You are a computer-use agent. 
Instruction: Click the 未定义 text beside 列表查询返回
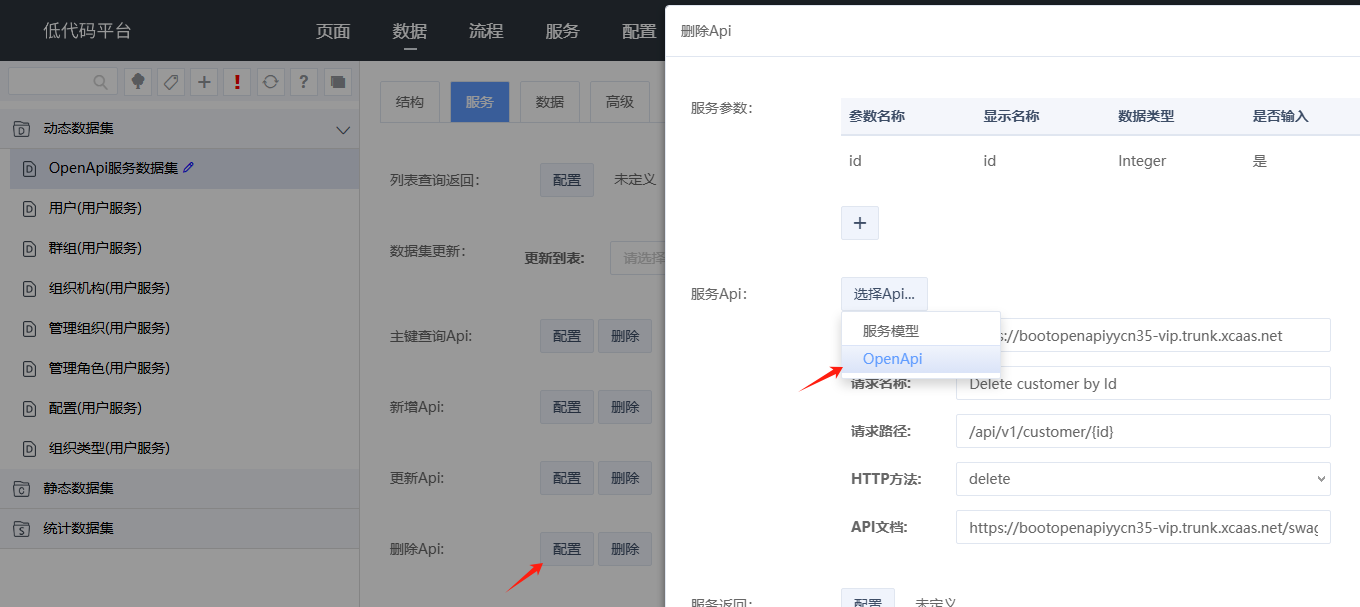(x=635, y=180)
